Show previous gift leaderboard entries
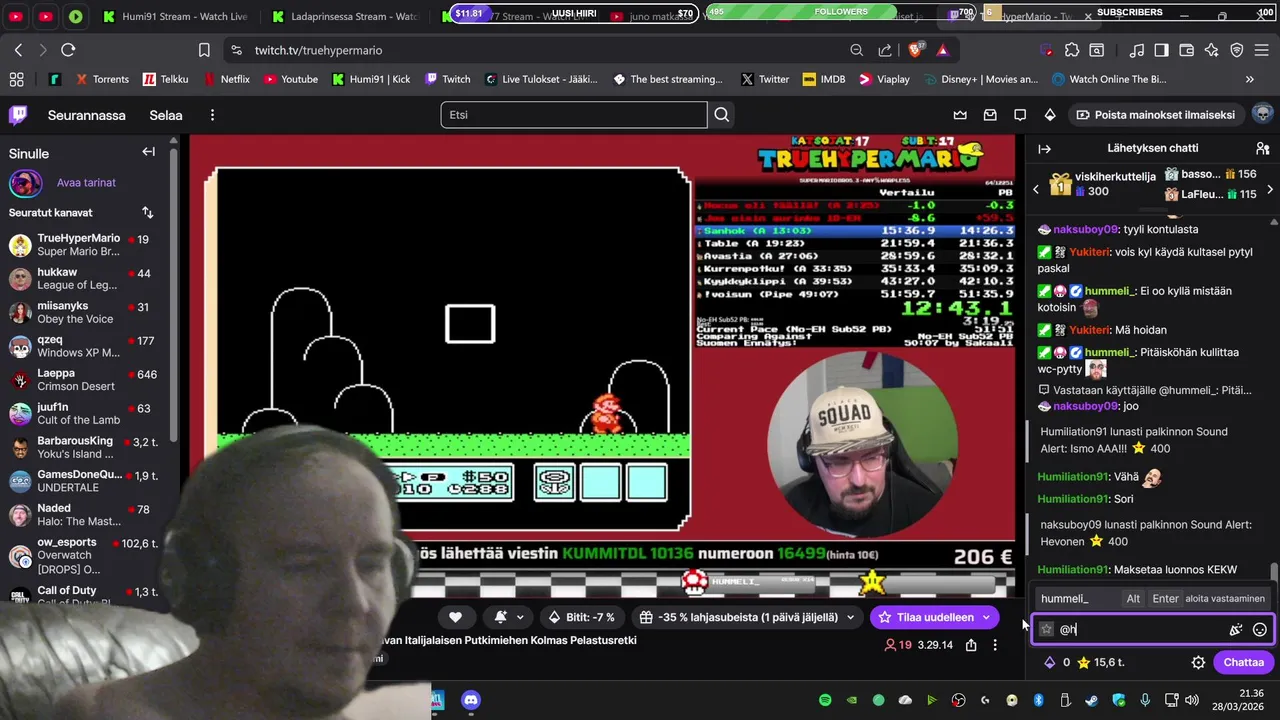Image resolution: width=1280 pixels, height=720 pixels. (x=1035, y=189)
